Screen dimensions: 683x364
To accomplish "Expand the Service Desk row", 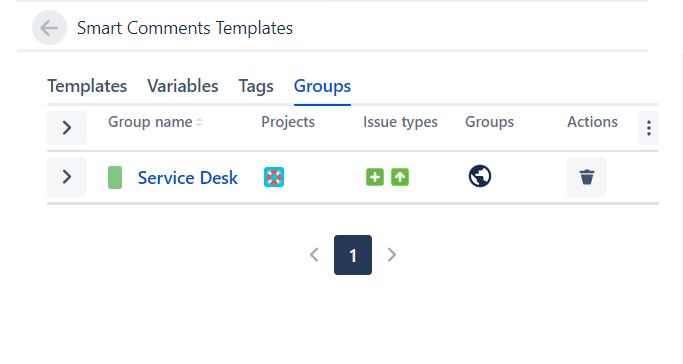I will (x=67, y=177).
